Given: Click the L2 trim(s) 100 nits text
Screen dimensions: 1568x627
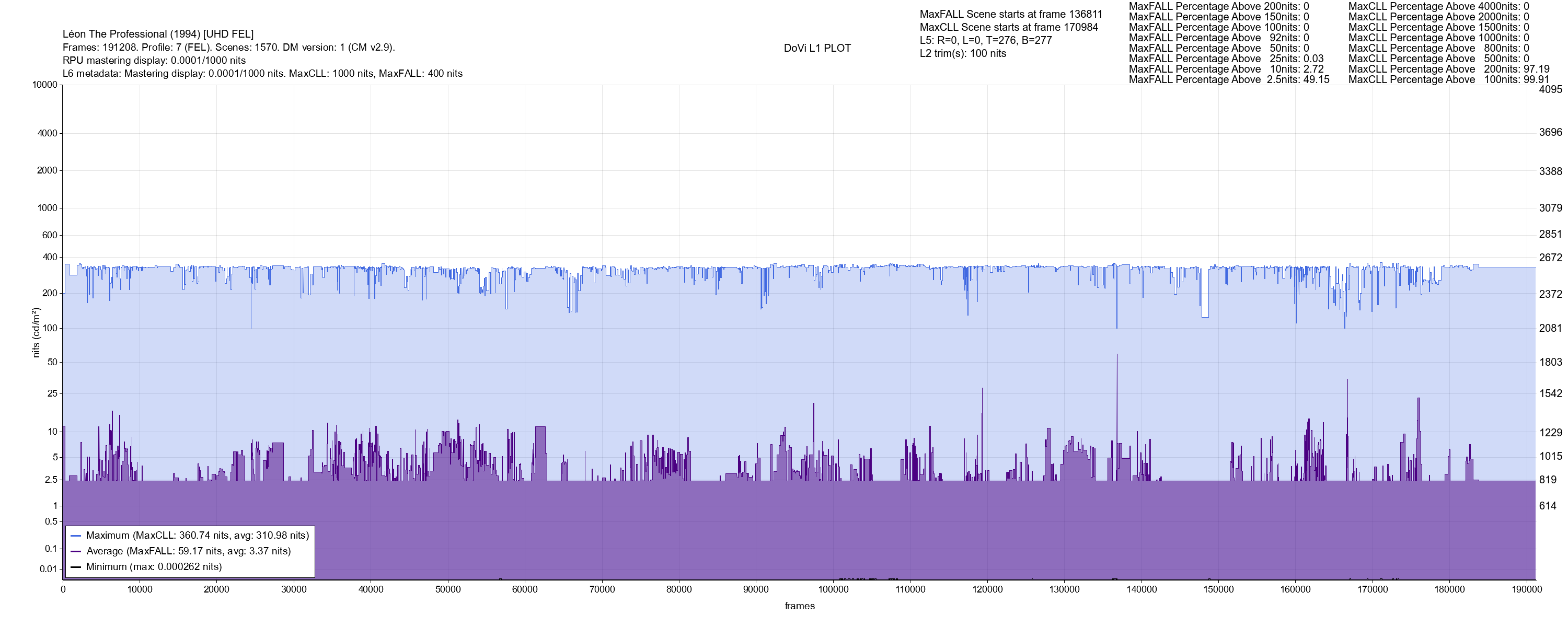Looking at the screenshot, I should [x=962, y=54].
